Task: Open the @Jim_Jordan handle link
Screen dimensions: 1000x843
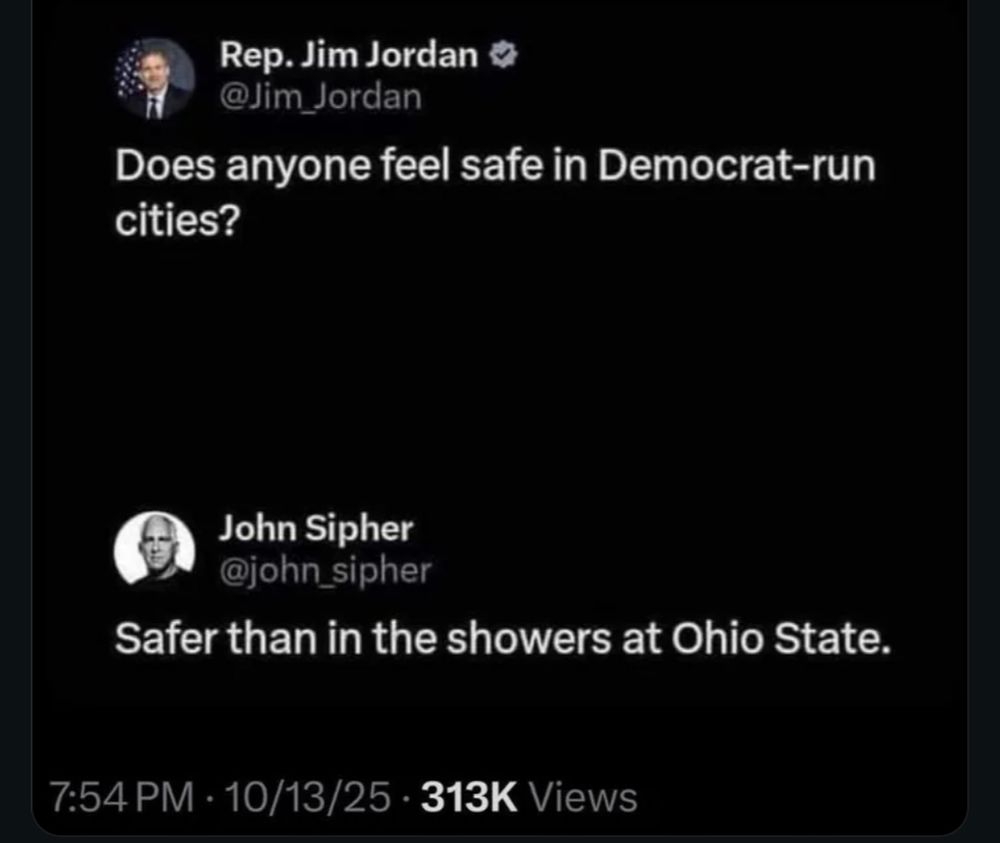Action: pos(321,97)
